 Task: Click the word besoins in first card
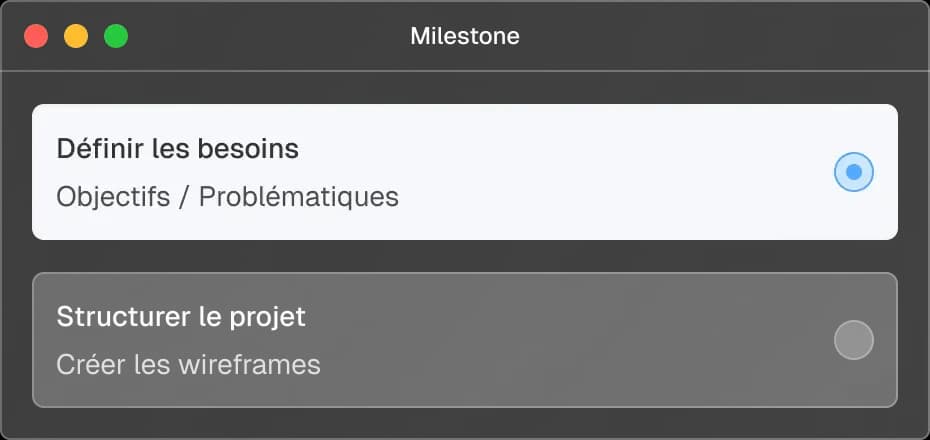[x=253, y=149]
